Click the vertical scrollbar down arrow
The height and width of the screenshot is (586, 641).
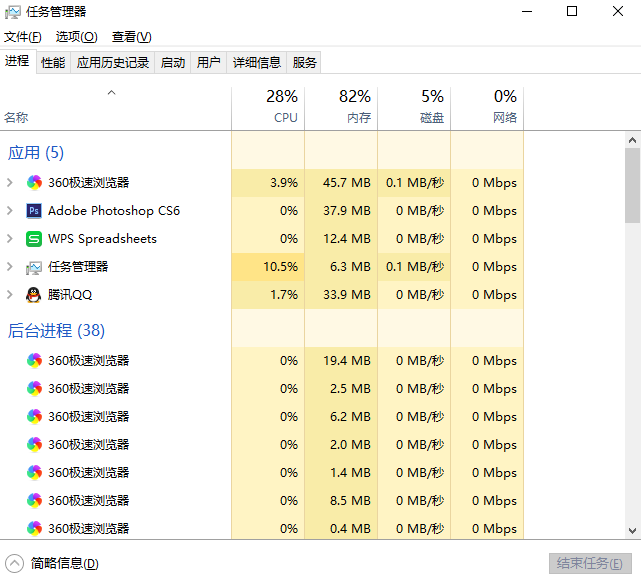click(x=632, y=532)
